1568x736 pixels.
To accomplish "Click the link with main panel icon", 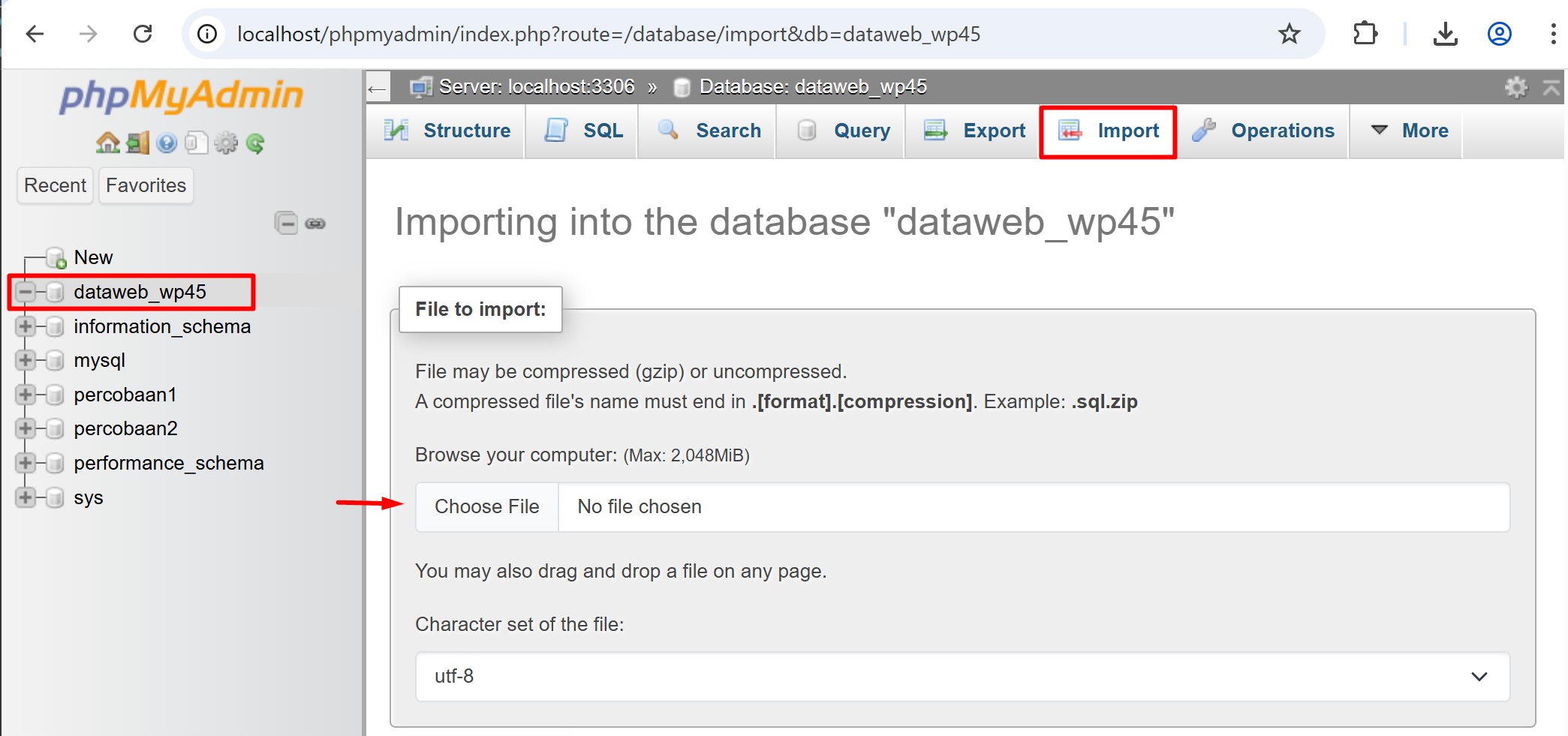I will (x=315, y=224).
